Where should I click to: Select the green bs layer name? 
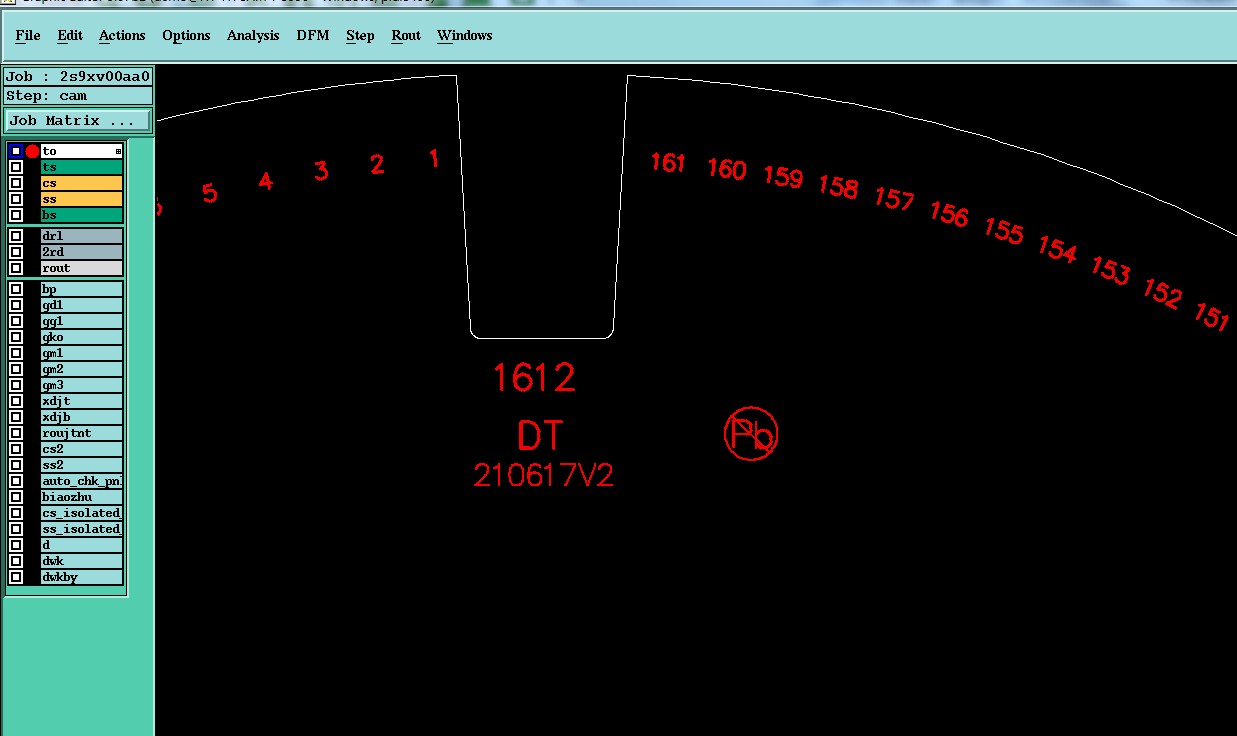click(81, 215)
